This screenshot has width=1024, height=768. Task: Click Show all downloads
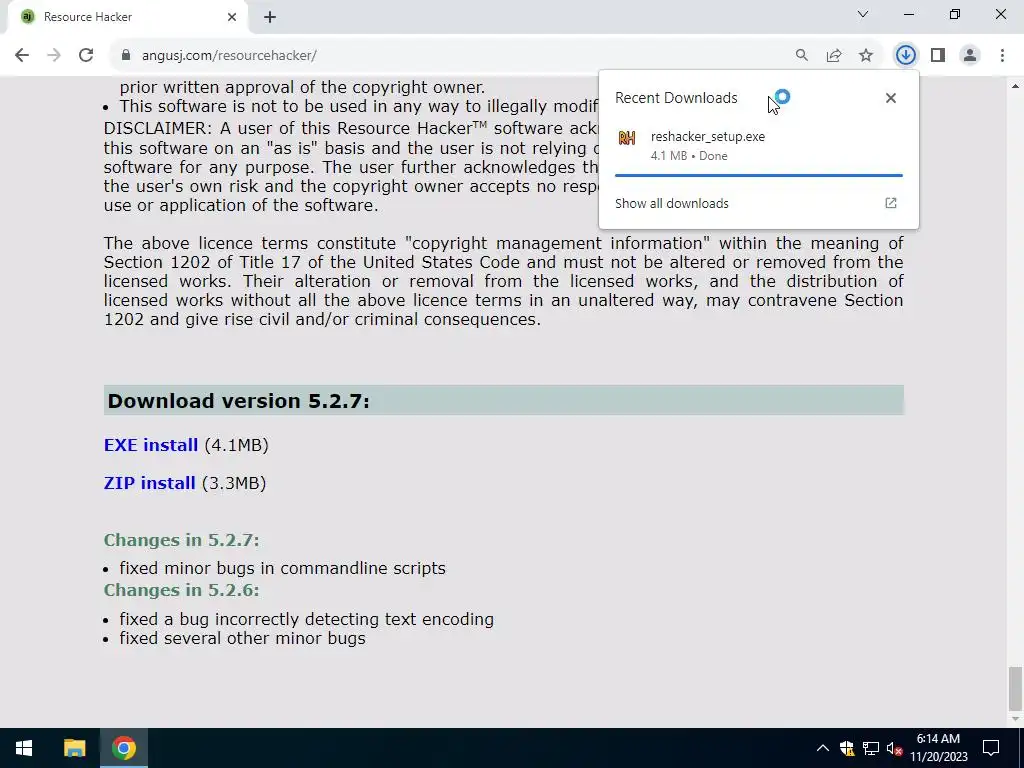tap(671, 204)
